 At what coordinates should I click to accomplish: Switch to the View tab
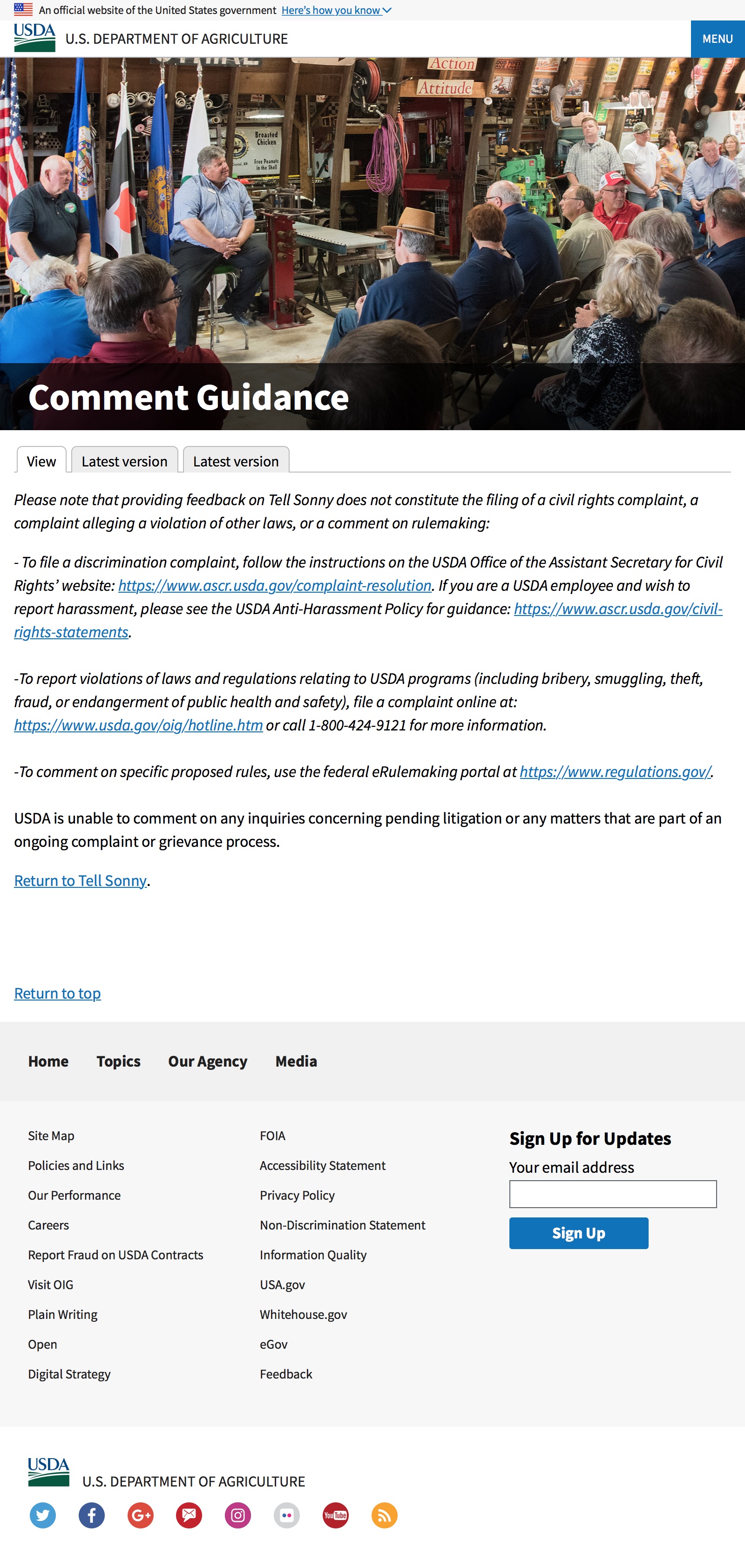click(x=41, y=461)
